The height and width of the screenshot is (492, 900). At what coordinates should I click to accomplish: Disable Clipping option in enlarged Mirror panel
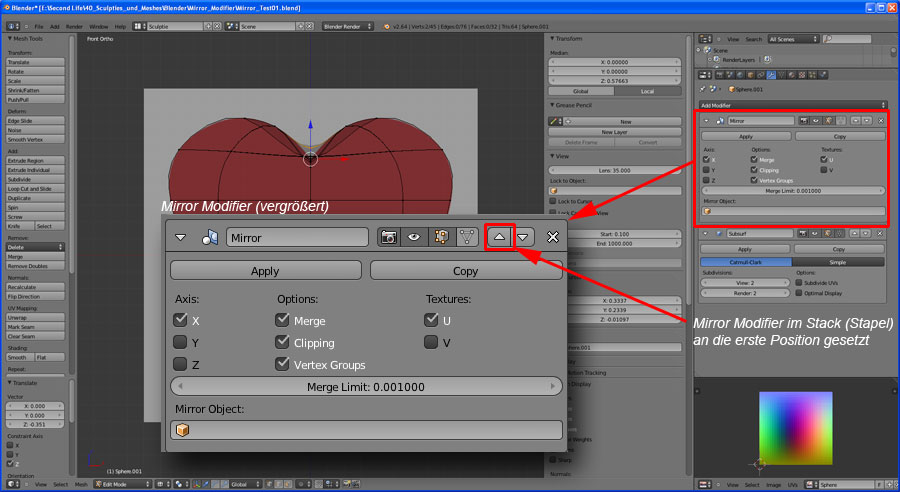tap(283, 342)
